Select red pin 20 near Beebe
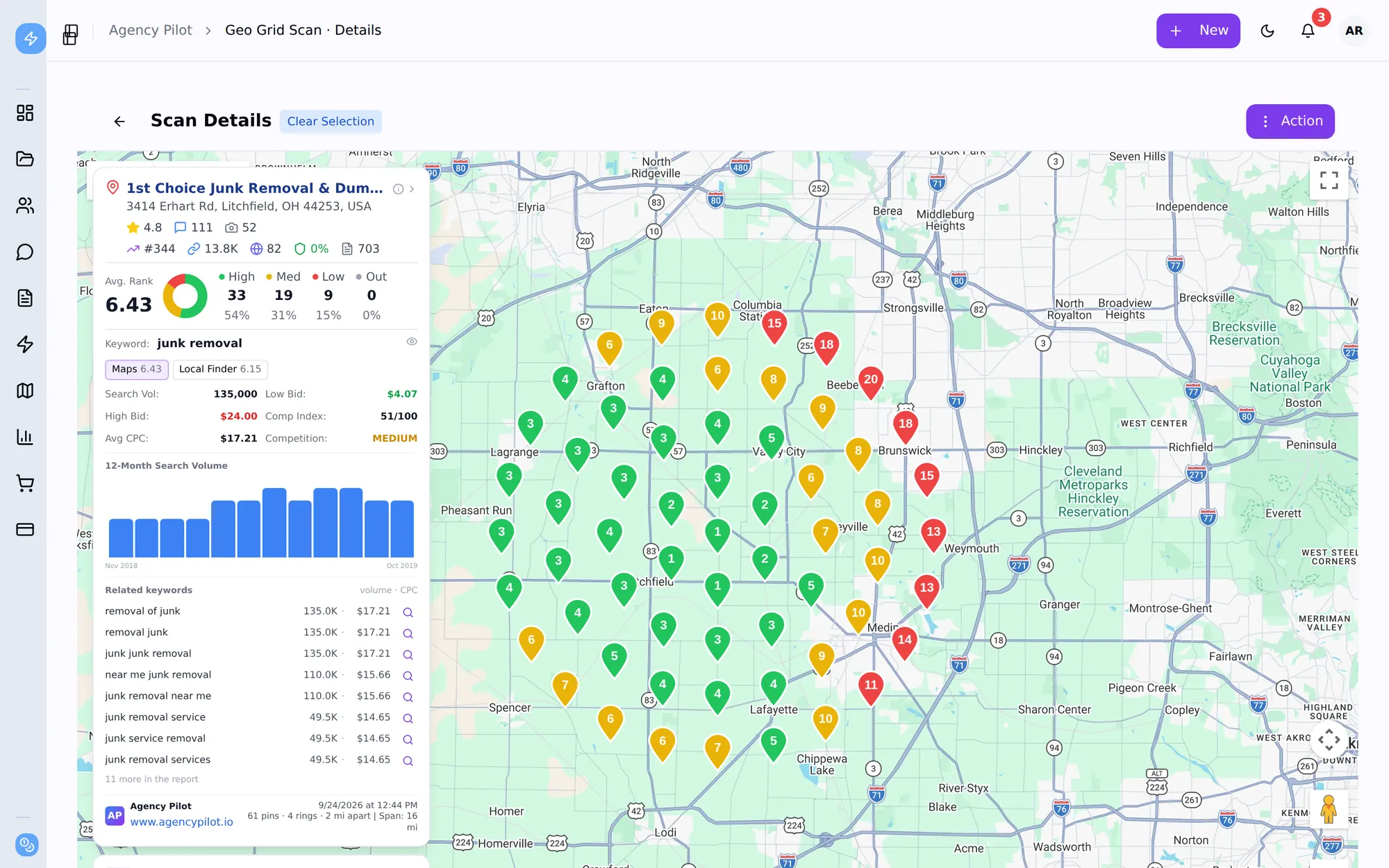Image resolution: width=1389 pixels, height=868 pixels. tap(871, 383)
